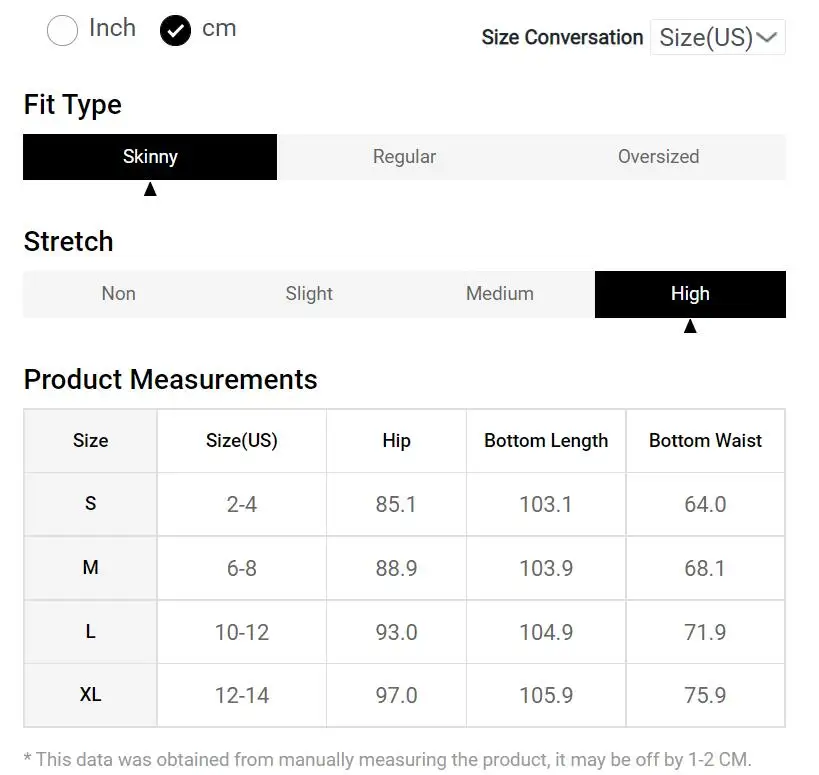The width and height of the screenshot is (819, 775).
Task: Select the Medium stretch option
Action: pos(500,294)
